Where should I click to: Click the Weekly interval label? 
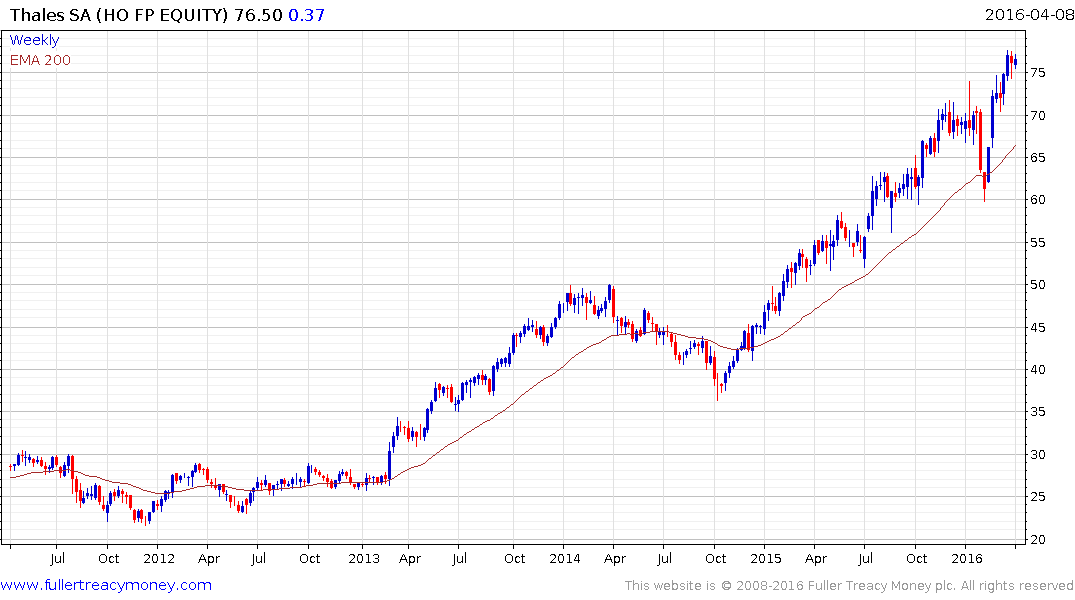(34, 40)
